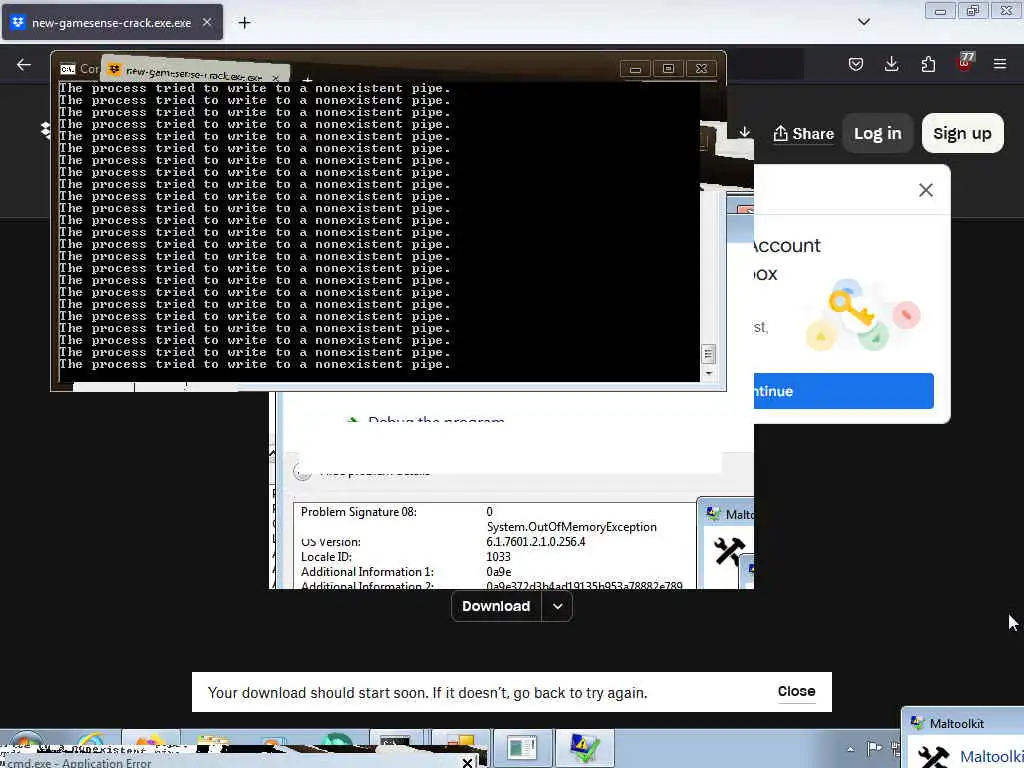
Task: Open the browser downloads panel
Action: tap(891, 64)
